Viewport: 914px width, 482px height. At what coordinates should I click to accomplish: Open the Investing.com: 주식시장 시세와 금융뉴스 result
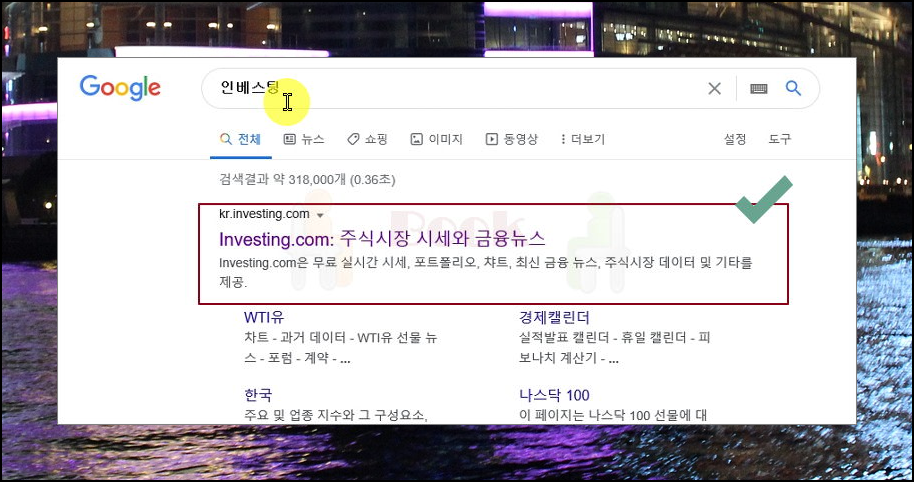[382, 239]
